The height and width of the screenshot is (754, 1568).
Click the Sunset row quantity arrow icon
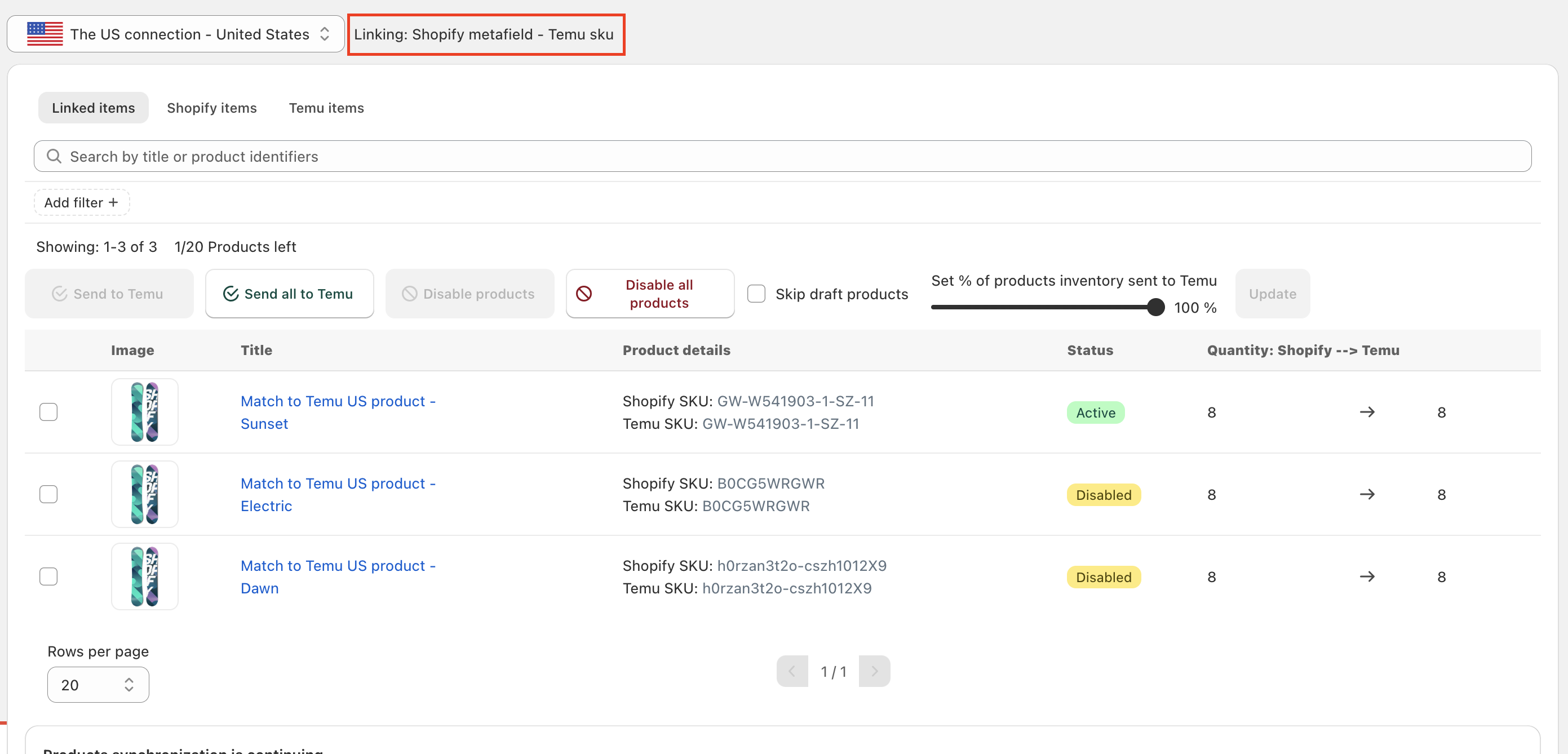coord(1367,413)
